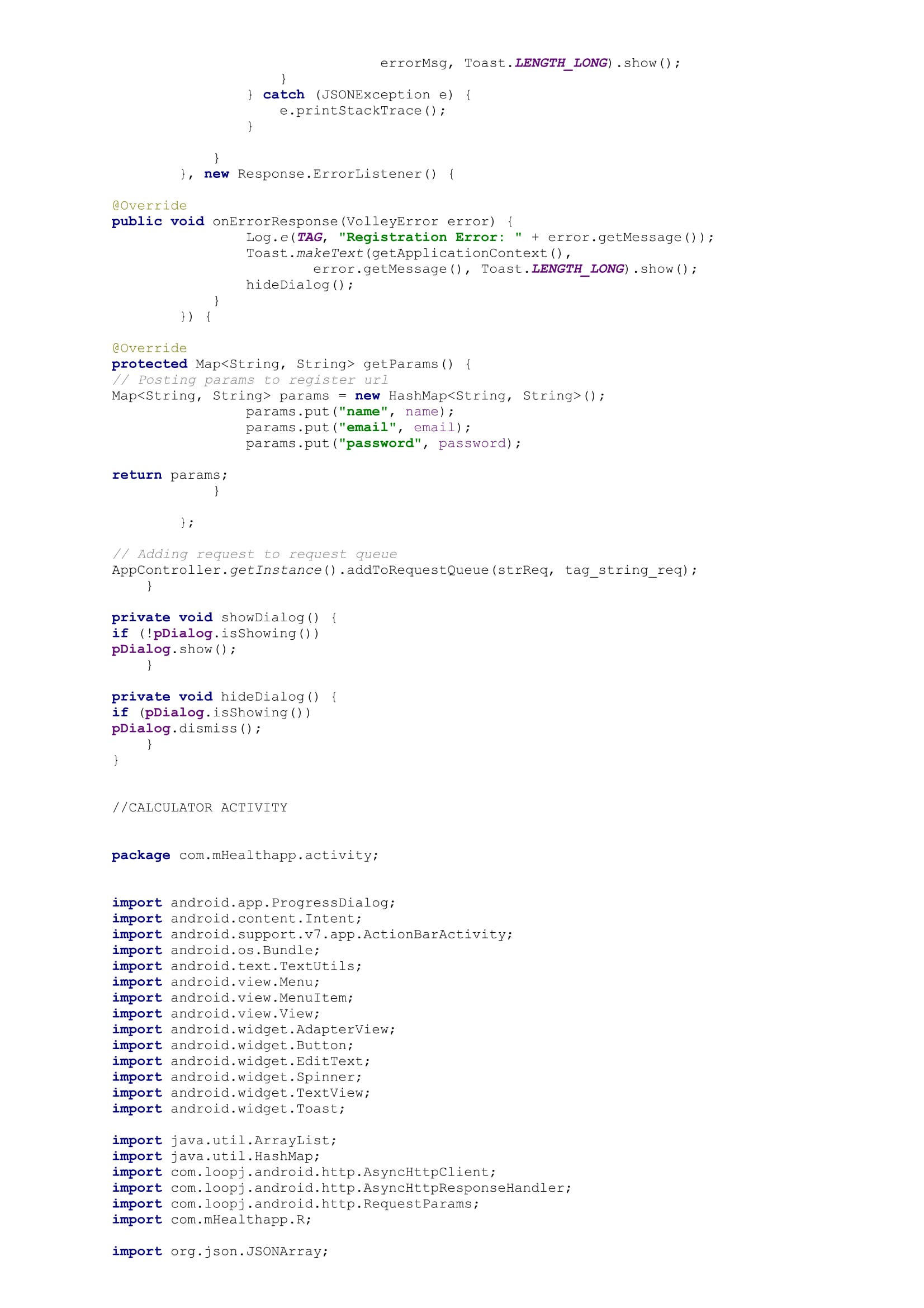This screenshot has height=1308, width=924.
Task: Click the "Registration Error: " string literal
Action: coord(430,238)
